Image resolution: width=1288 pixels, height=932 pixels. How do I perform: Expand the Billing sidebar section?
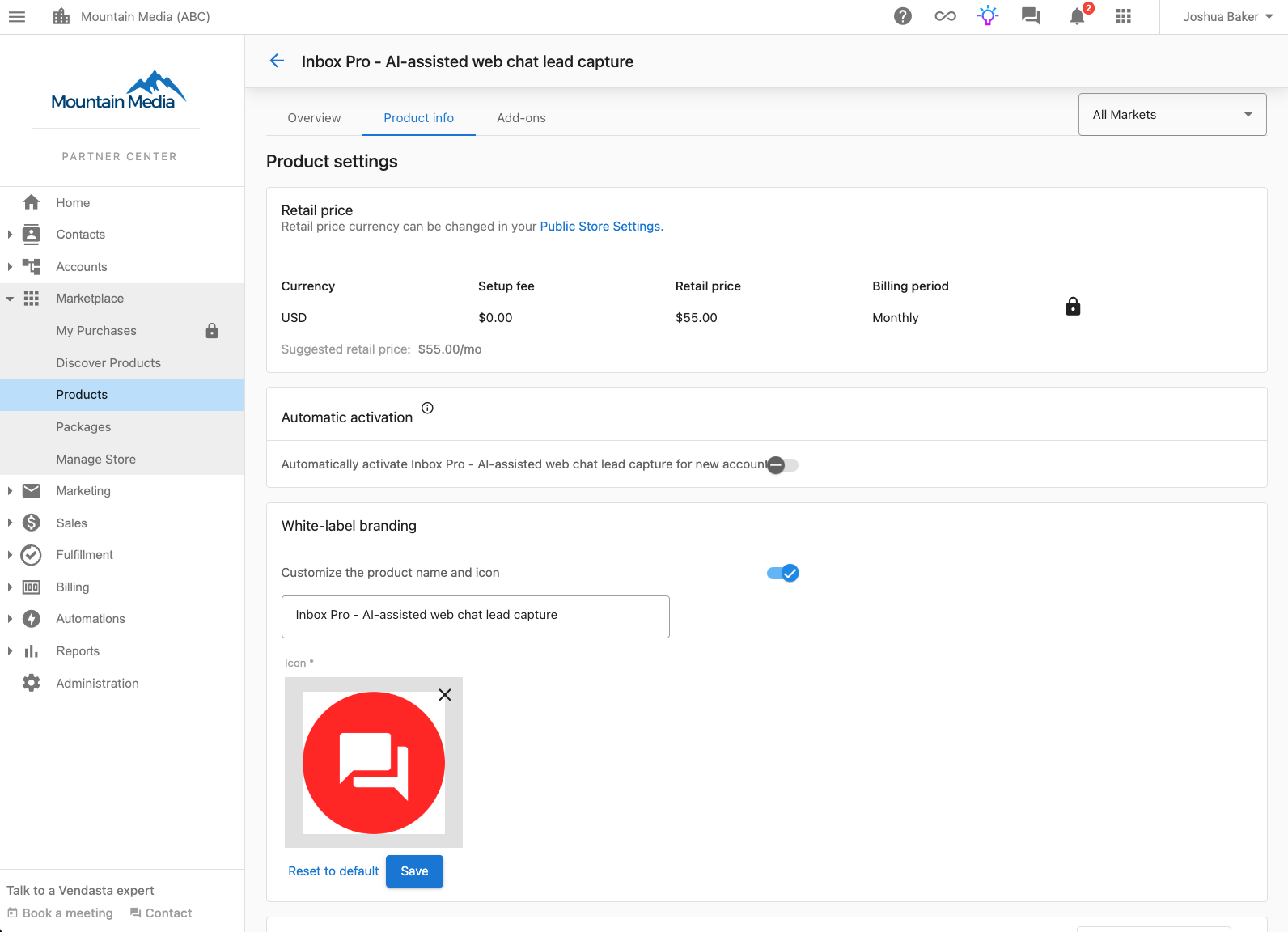coord(10,587)
